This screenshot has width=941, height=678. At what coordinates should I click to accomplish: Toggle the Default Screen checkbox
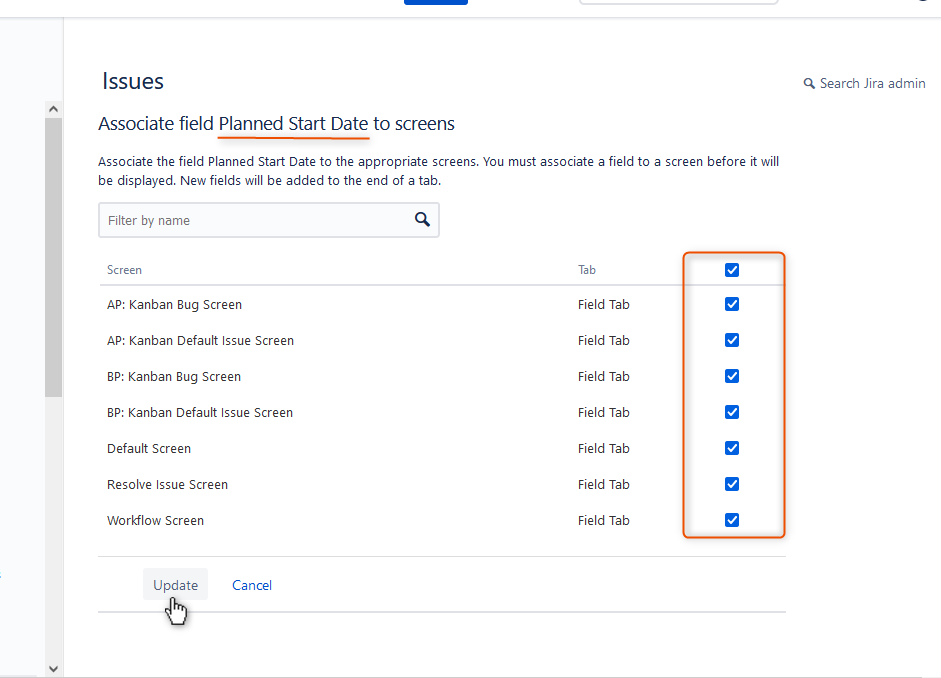(732, 448)
